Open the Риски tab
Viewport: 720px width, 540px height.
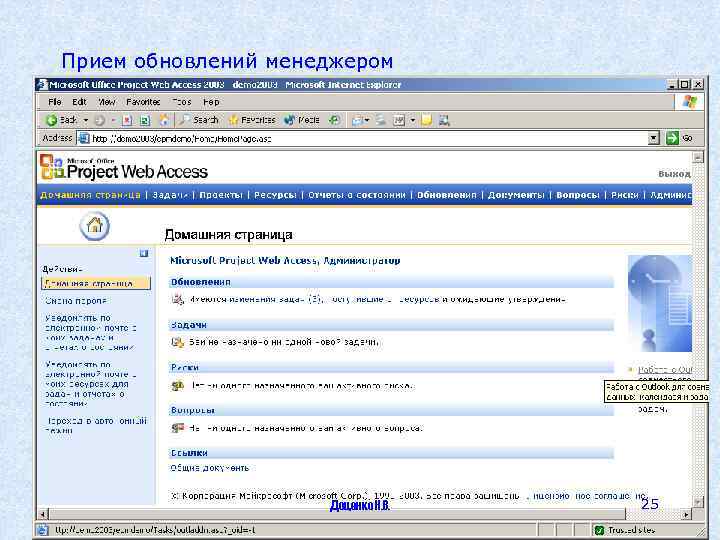coord(624,195)
